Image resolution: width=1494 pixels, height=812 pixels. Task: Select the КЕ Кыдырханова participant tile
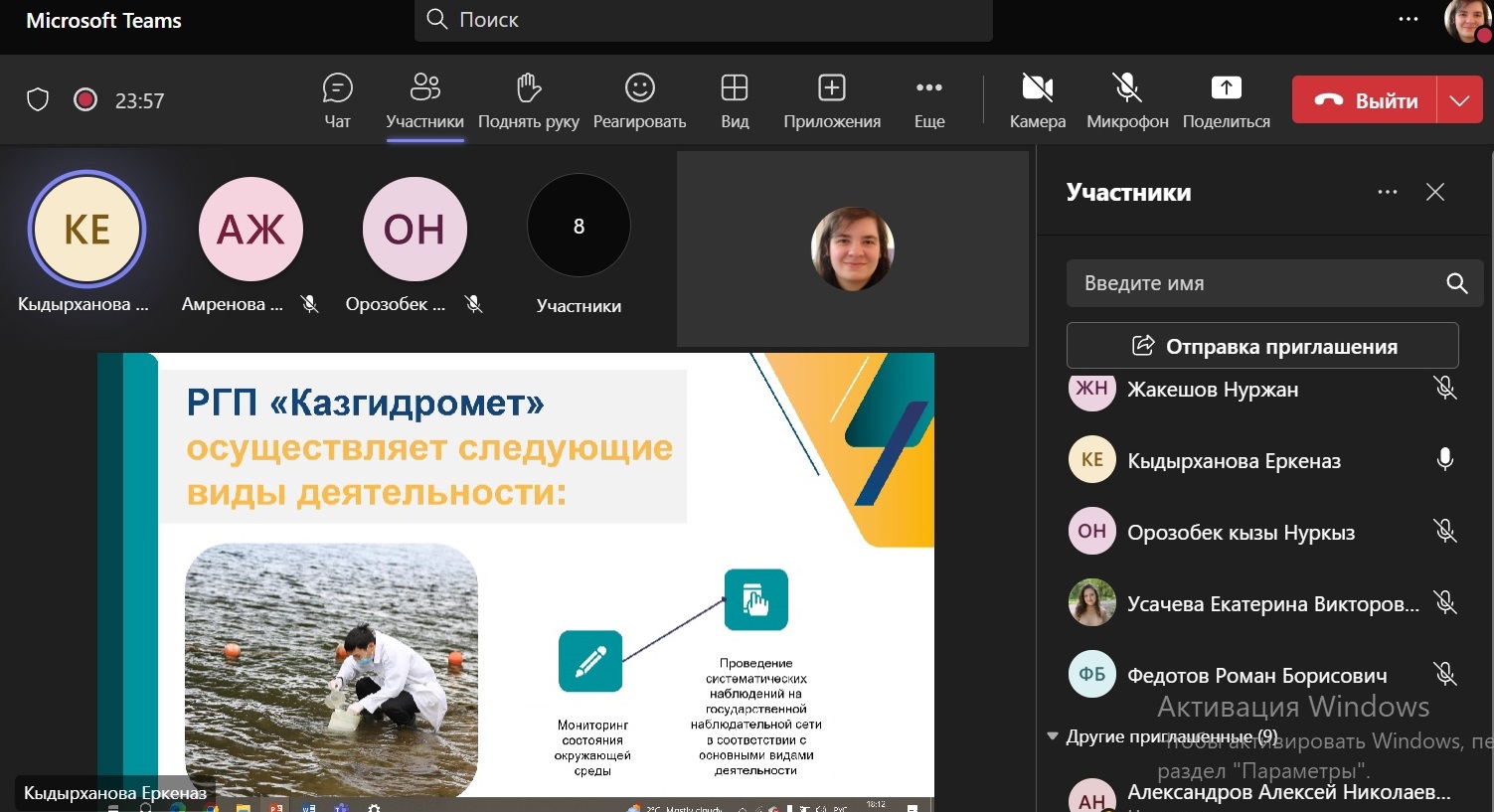[86, 230]
